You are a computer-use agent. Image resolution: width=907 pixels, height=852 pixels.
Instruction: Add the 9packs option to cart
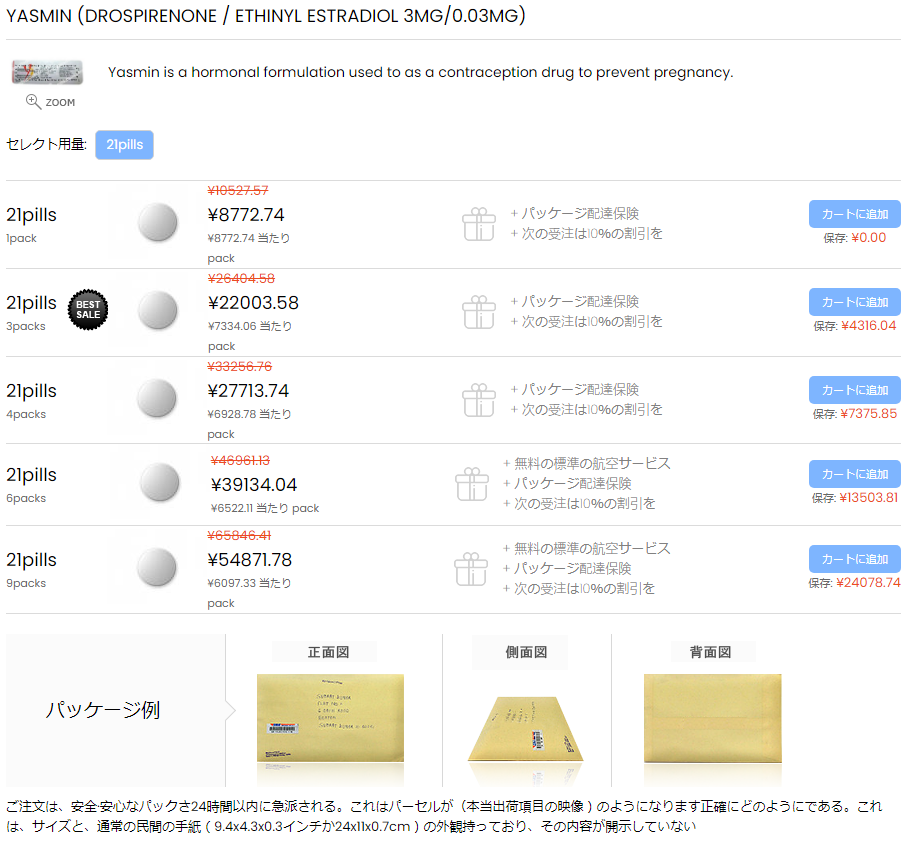[x=854, y=559]
